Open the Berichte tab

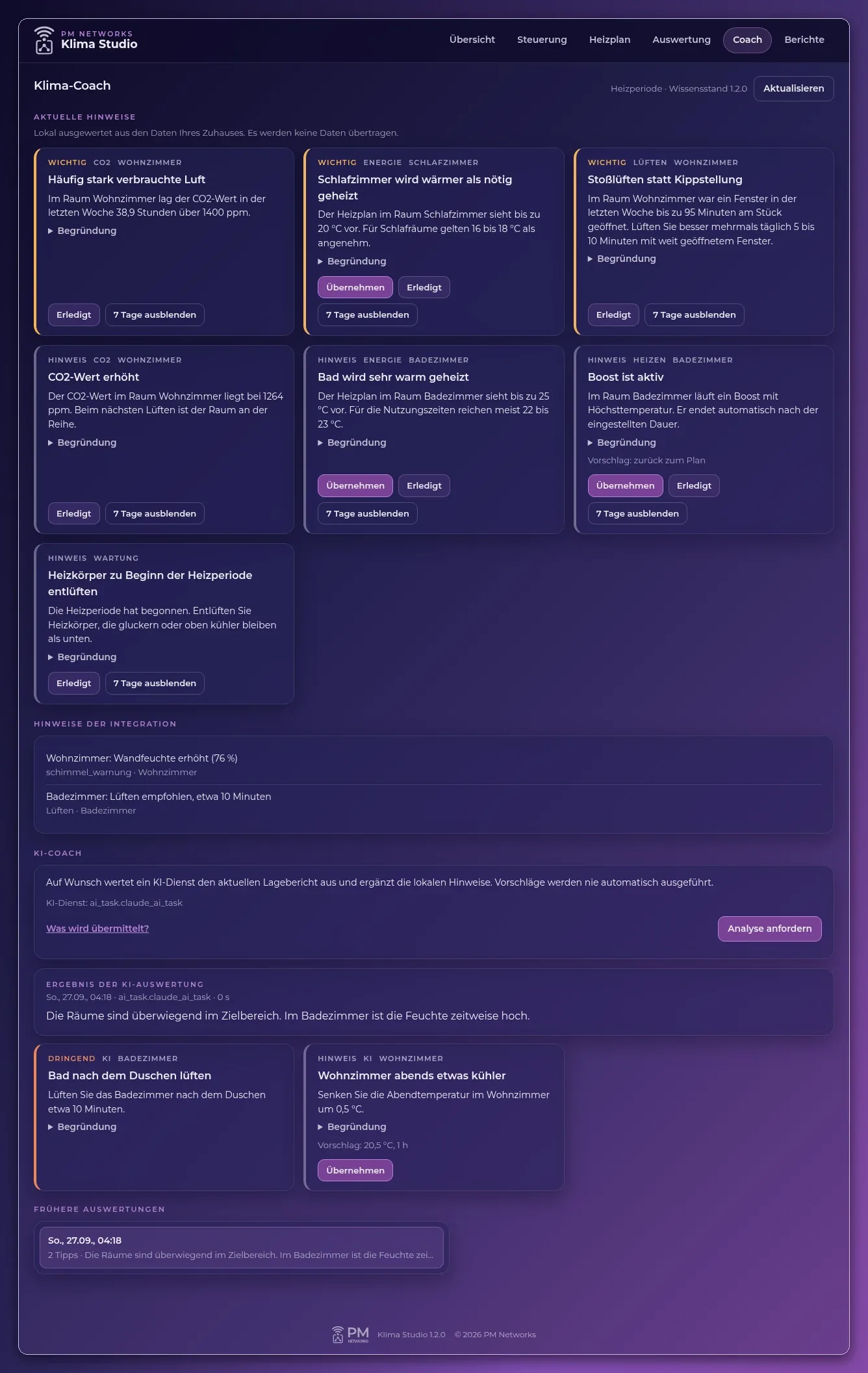(804, 40)
